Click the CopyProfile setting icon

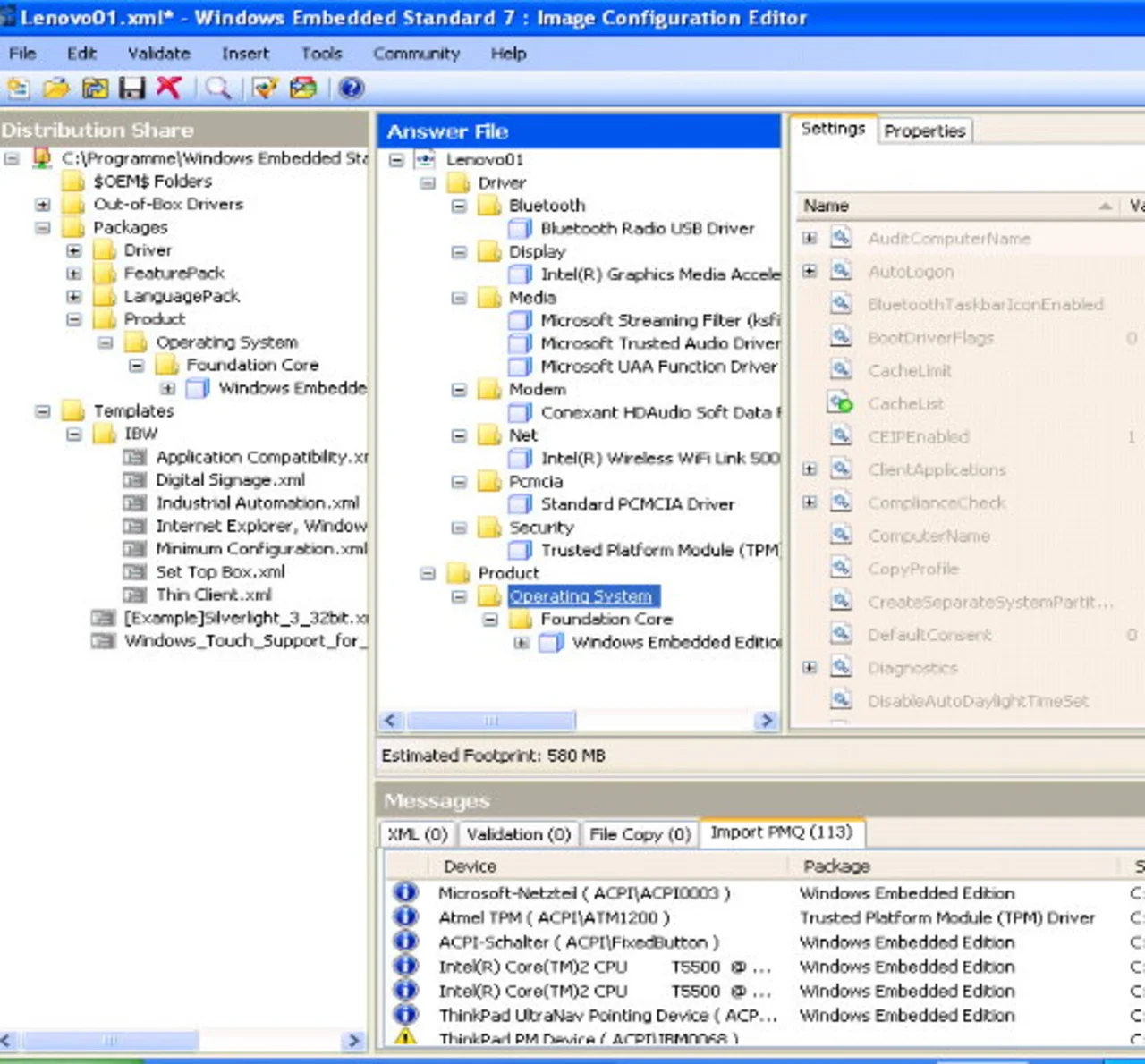[841, 569]
